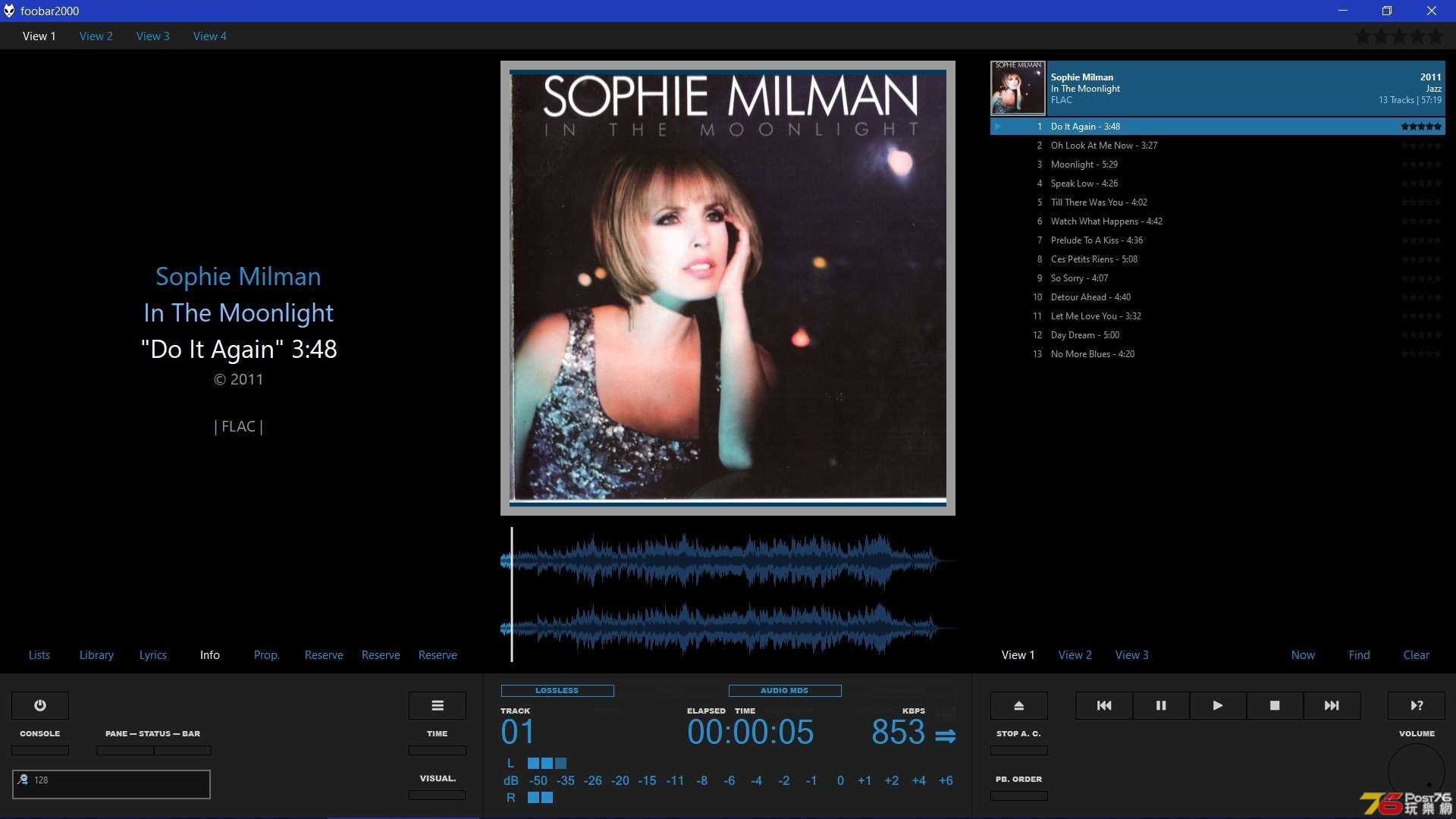The image size is (1456, 819).
Task: Toggle the right Pane-Status-Bar switch
Action: tap(183, 750)
